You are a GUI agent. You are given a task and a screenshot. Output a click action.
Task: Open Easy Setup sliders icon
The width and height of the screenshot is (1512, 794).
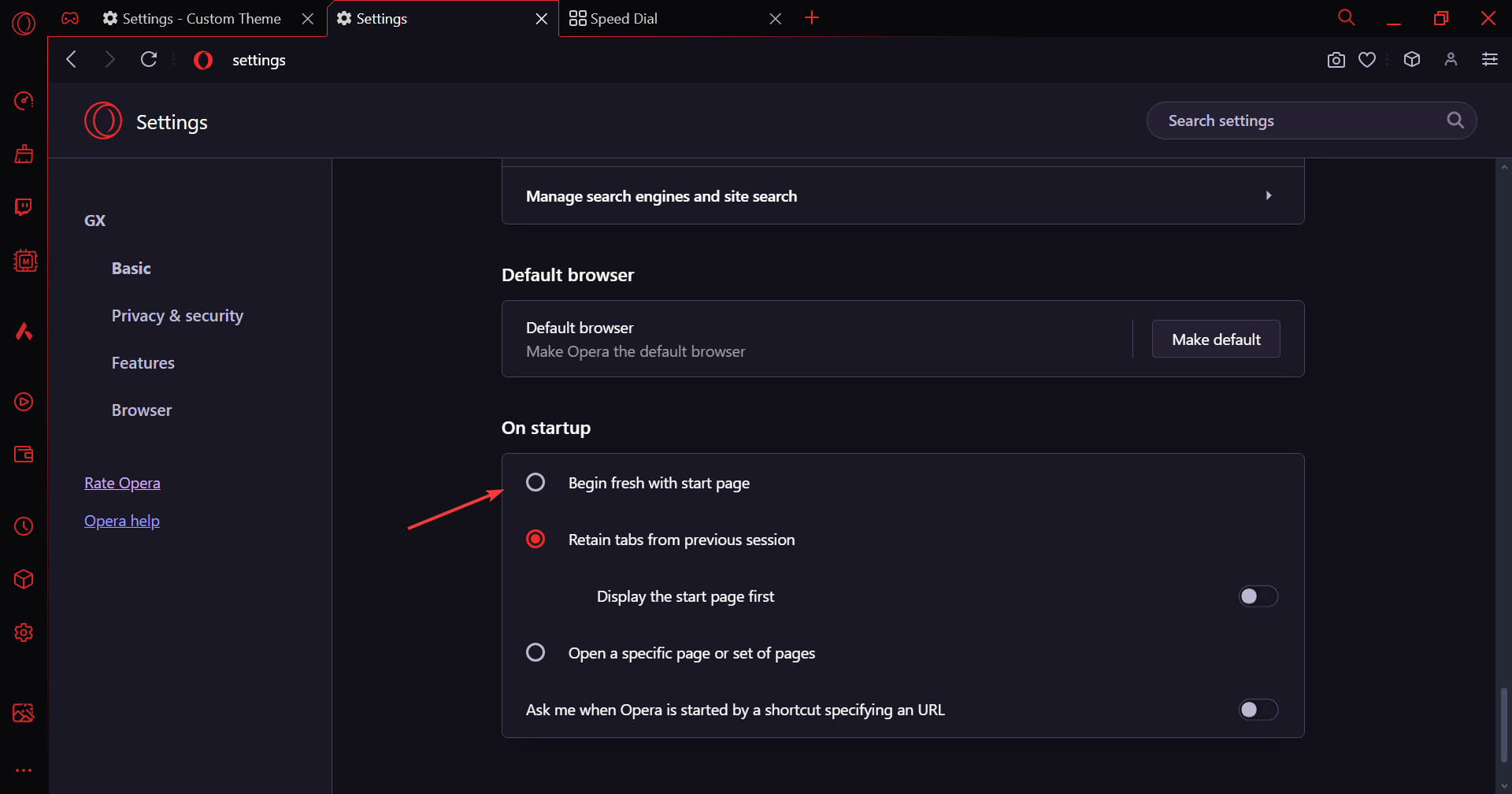pyautogui.click(x=1490, y=59)
